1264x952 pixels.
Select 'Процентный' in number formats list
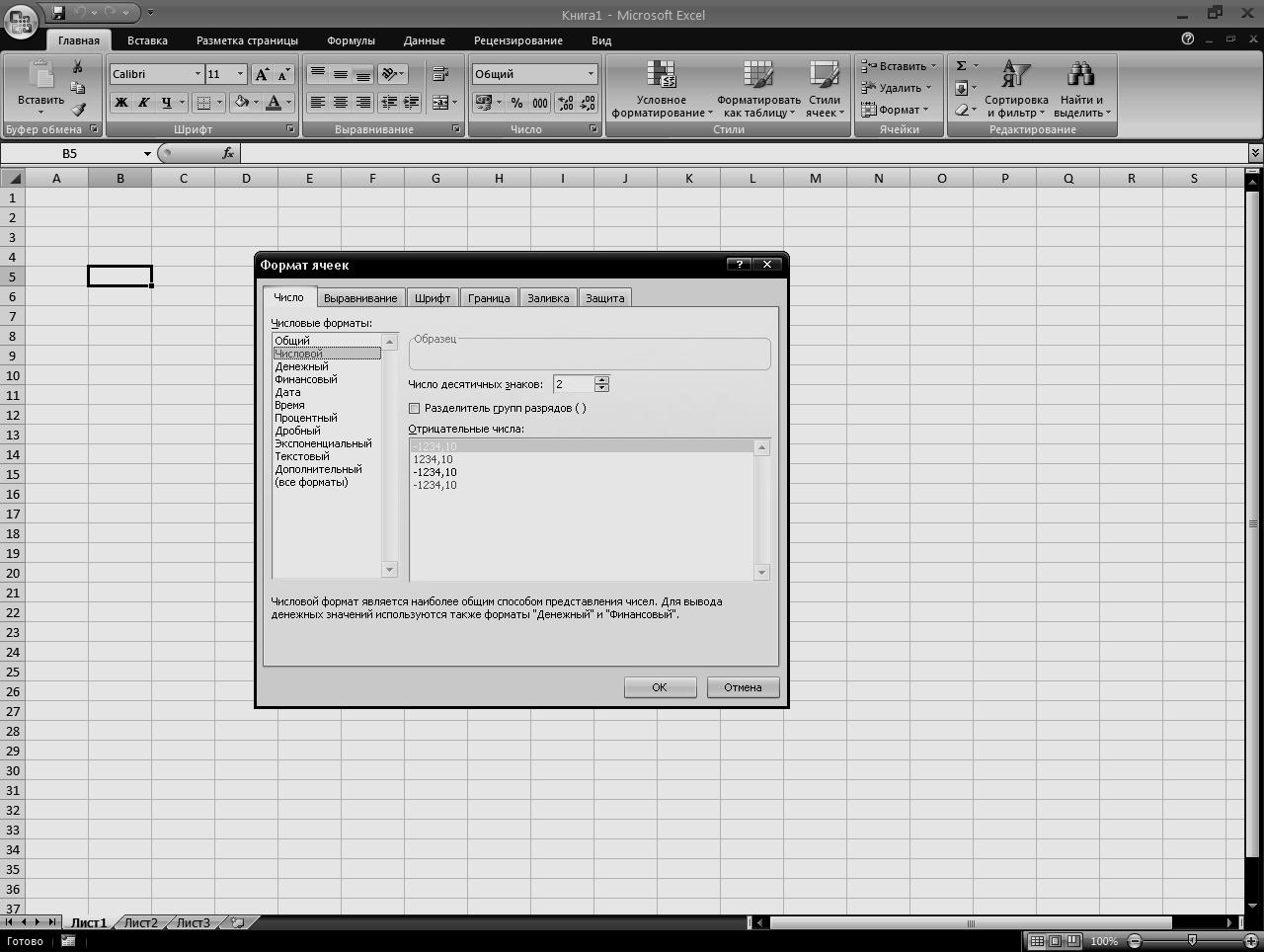click(x=306, y=418)
